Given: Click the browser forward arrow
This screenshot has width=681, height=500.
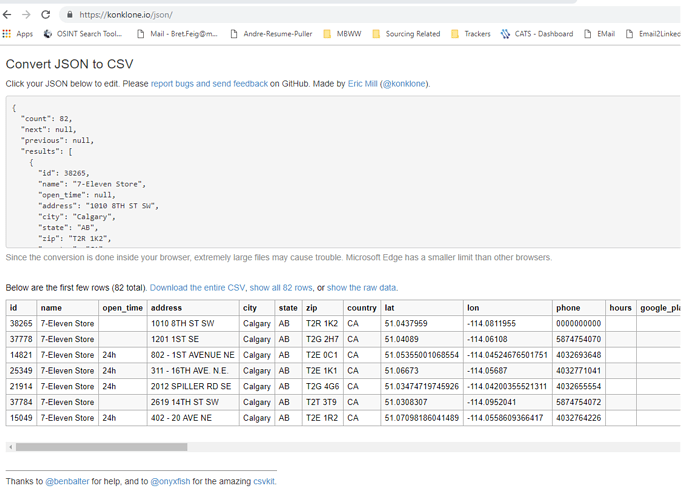Looking at the screenshot, I should click(x=27, y=15).
